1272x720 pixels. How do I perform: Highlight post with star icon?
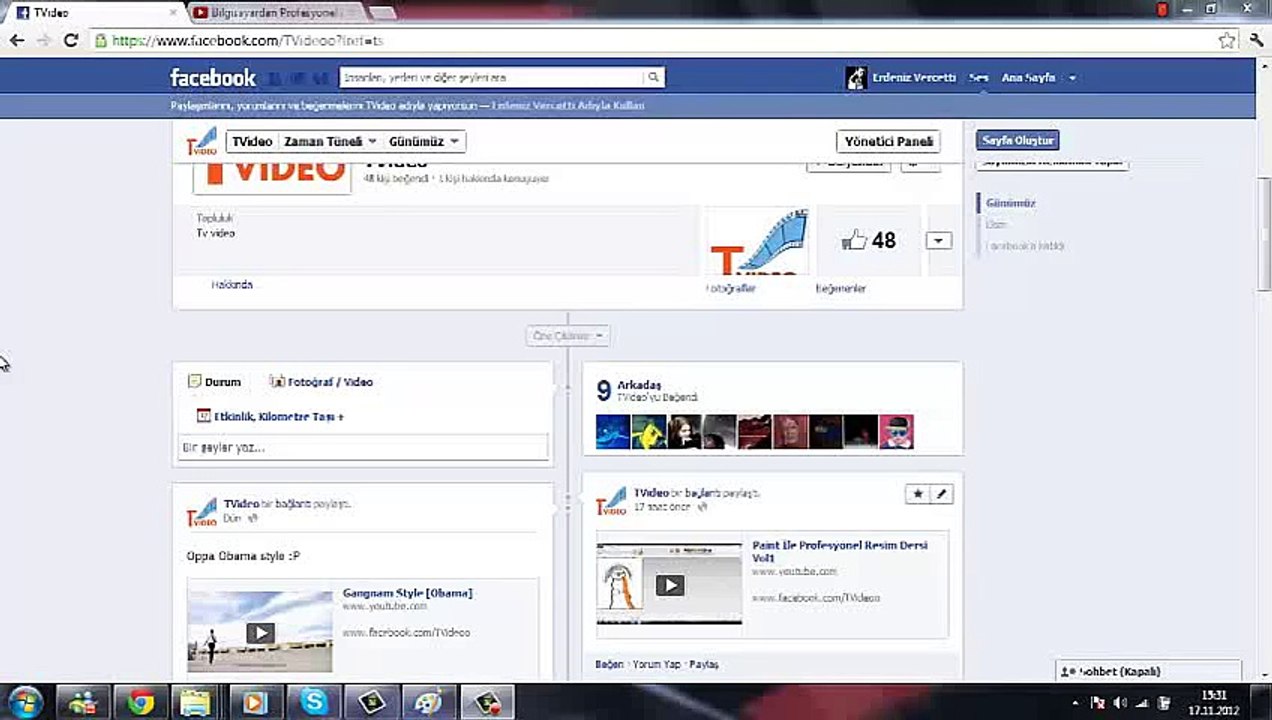pyautogui.click(x=917, y=494)
